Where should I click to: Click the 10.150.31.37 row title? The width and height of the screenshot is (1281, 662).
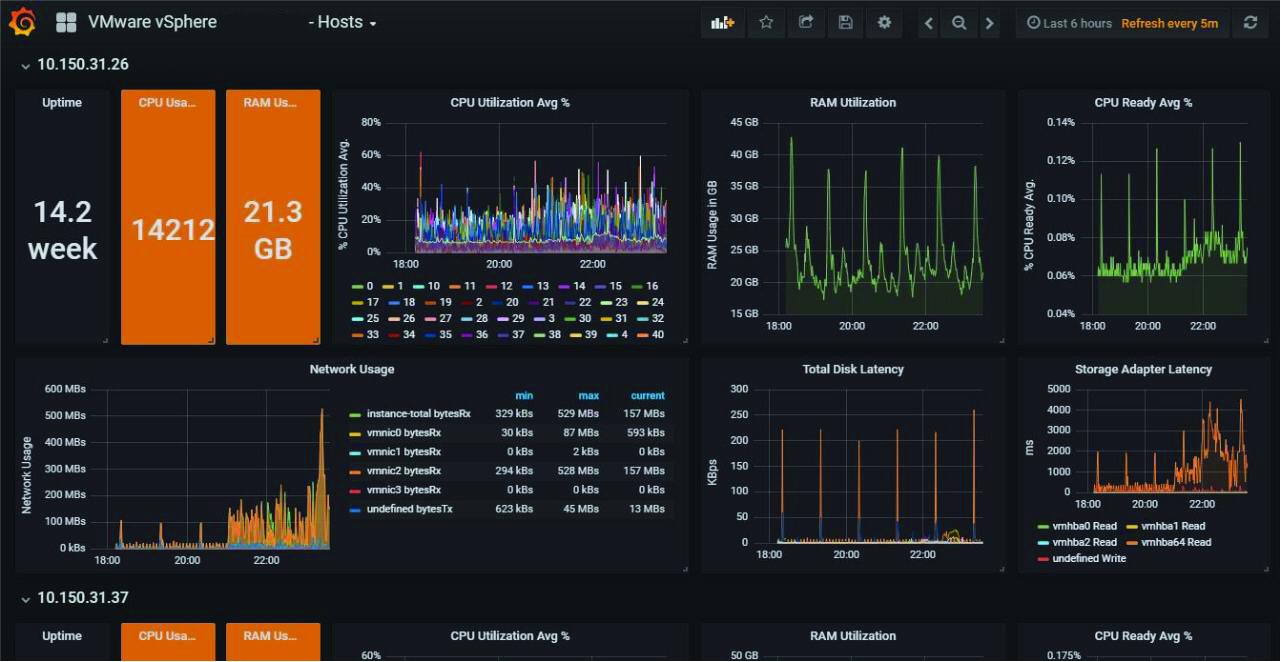point(83,598)
